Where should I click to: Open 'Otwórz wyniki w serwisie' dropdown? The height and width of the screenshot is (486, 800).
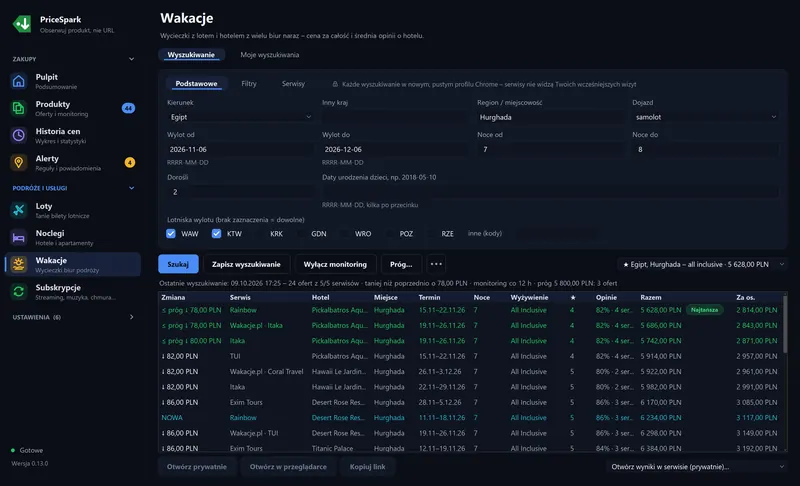point(696,467)
